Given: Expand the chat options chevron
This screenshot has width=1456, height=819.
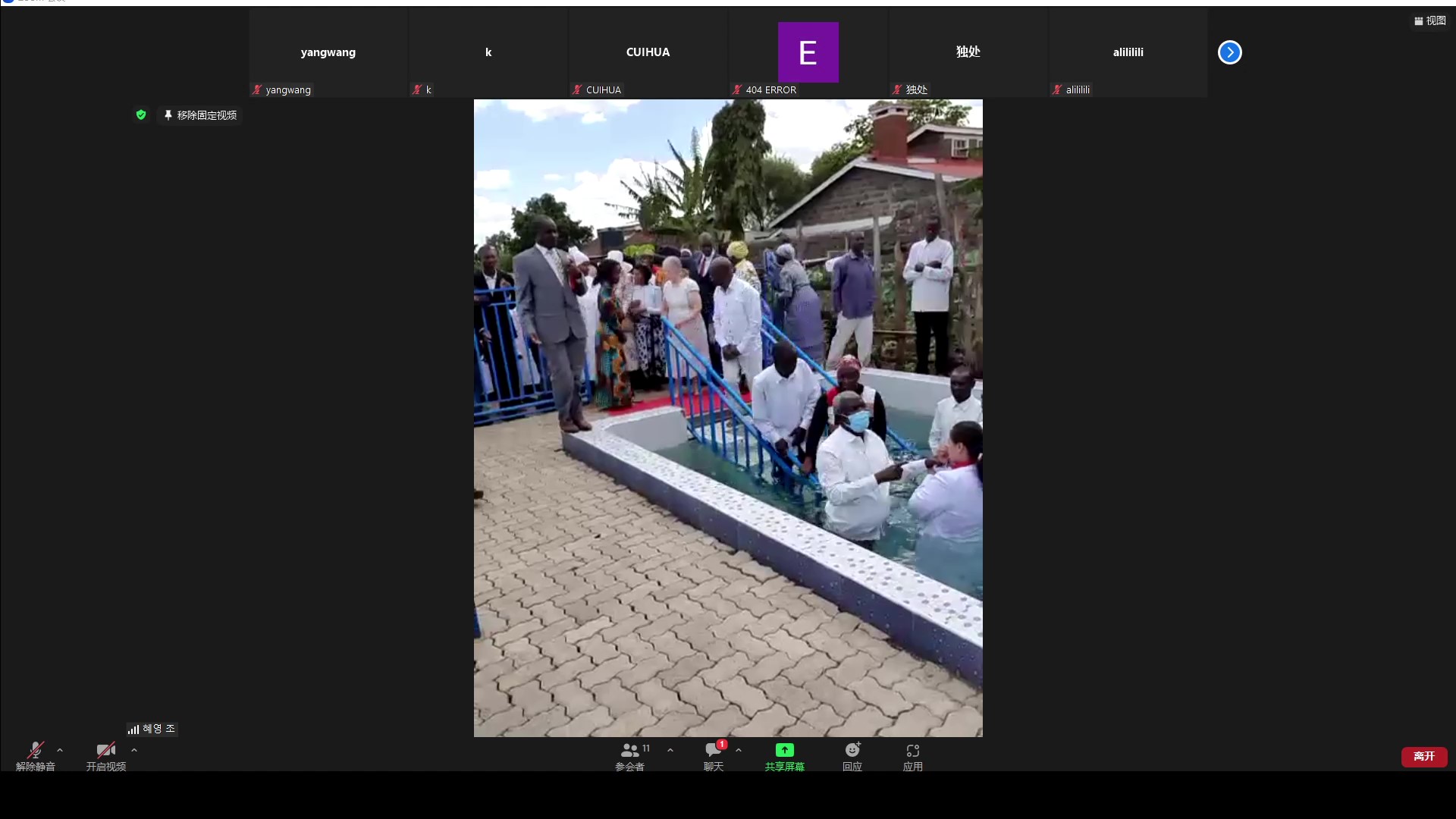Looking at the screenshot, I should (739, 750).
